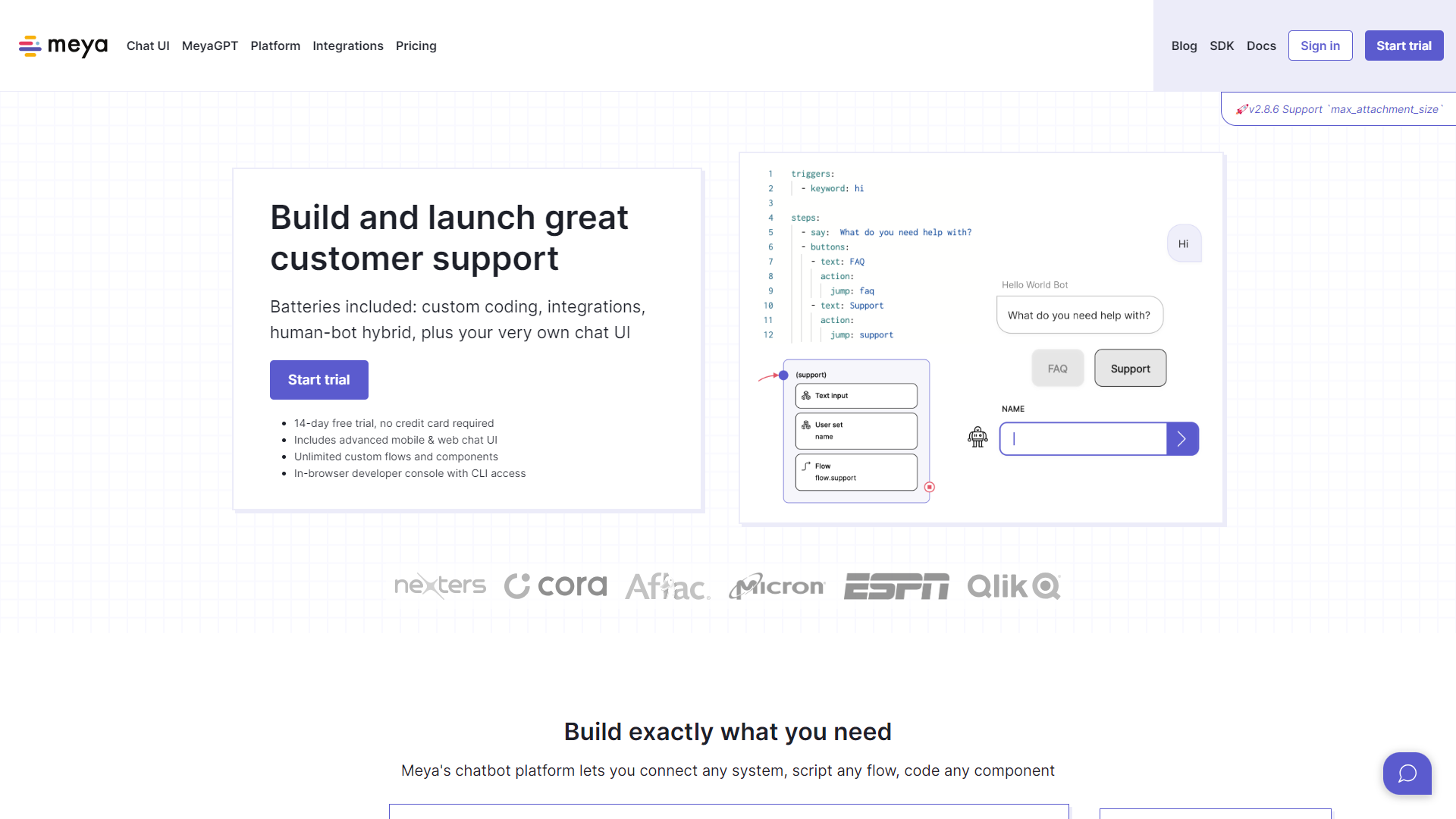
Task: Go to the Pricing page
Action: point(416,46)
